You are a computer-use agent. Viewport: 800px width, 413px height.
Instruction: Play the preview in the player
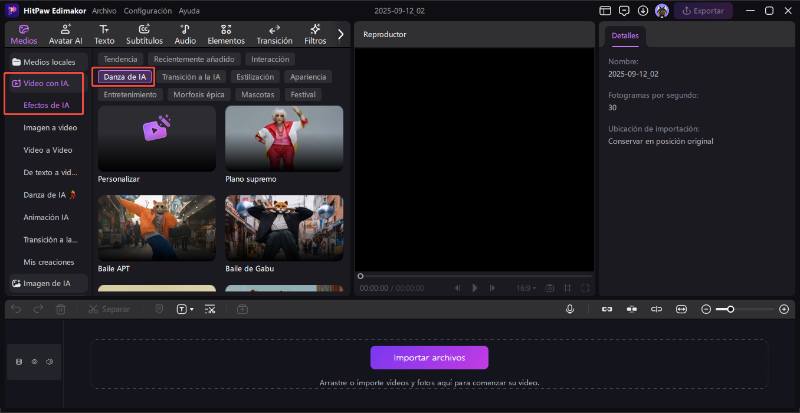tap(474, 288)
